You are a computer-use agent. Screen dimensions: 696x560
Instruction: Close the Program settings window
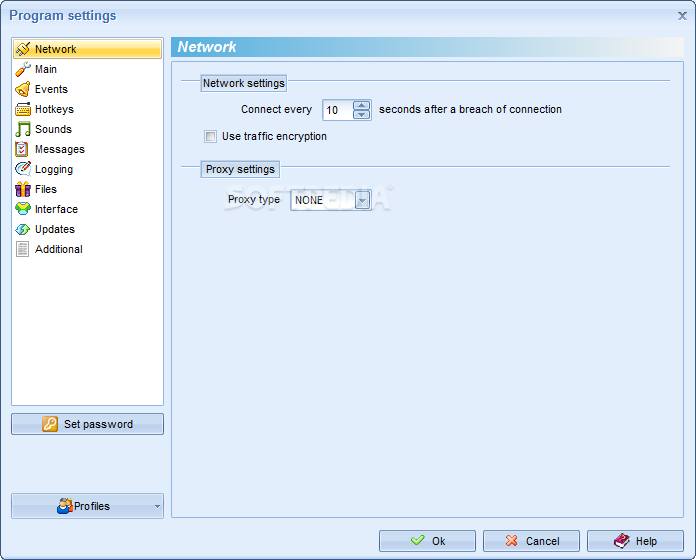tap(682, 16)
